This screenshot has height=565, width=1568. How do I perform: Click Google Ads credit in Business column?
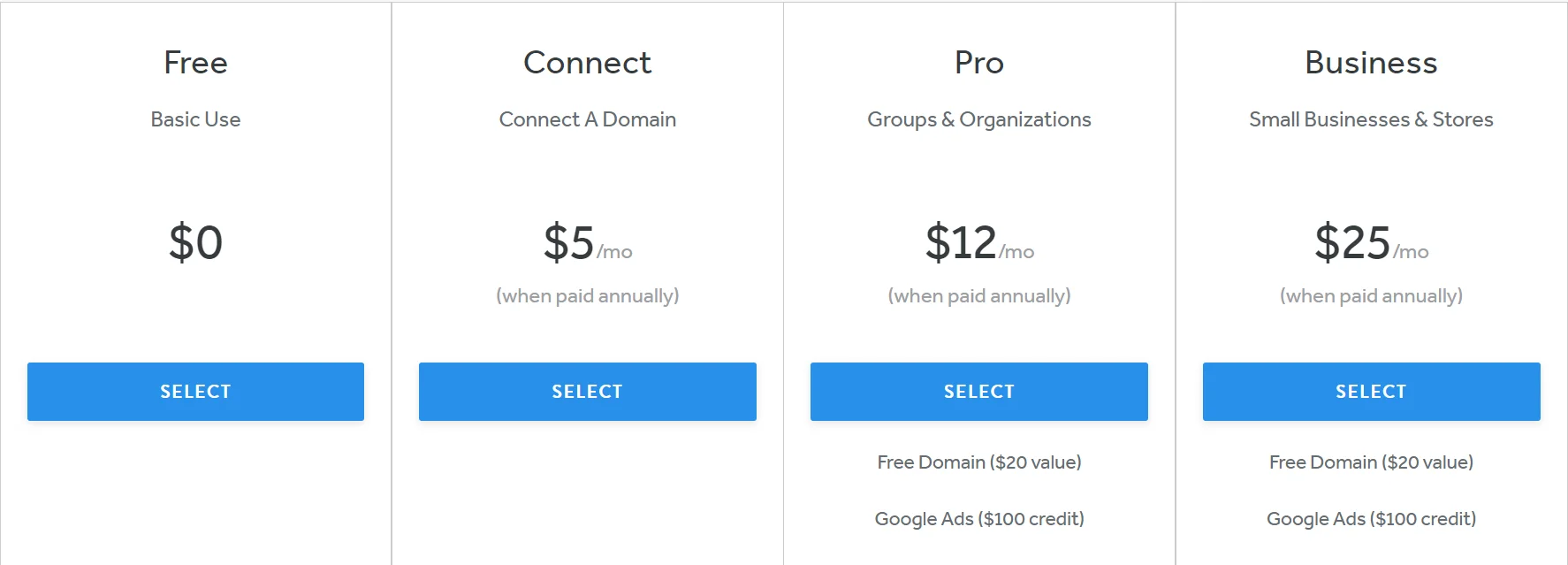click(1371, 519)
